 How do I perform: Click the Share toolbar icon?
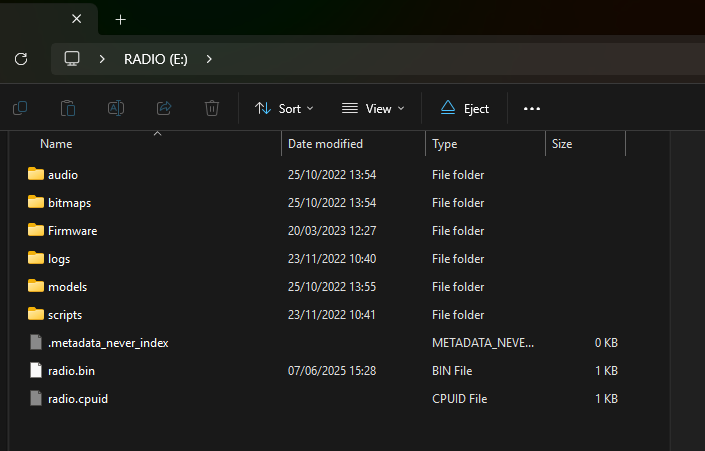coord(164,108)
